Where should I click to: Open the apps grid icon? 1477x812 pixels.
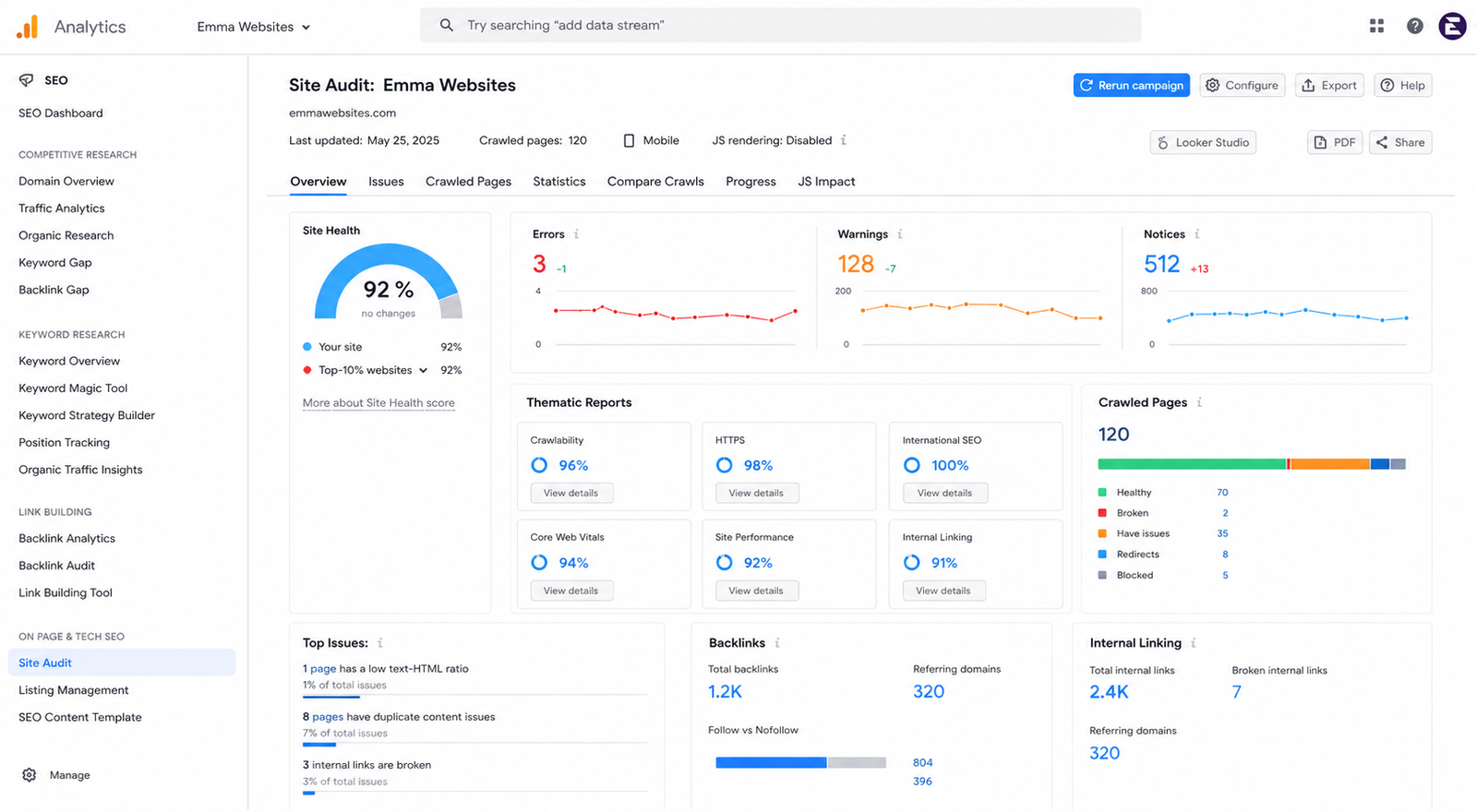1376,26
